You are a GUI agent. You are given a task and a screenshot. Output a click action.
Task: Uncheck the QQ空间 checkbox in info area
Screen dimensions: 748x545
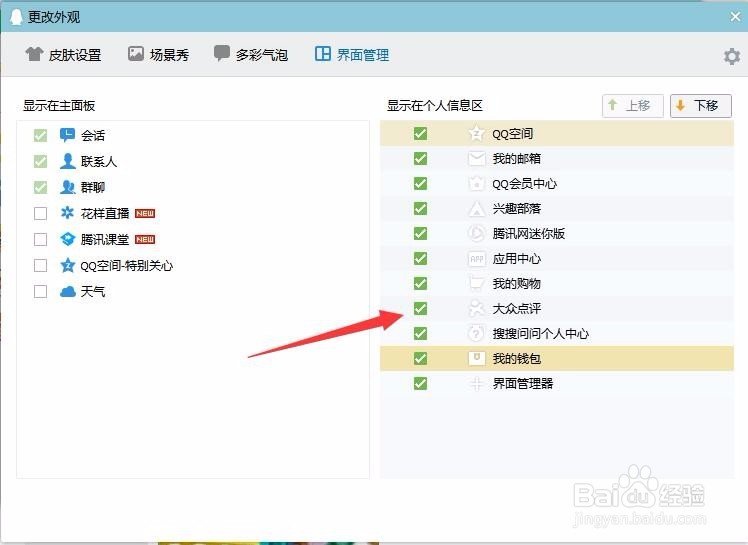[x=420, y=134]
